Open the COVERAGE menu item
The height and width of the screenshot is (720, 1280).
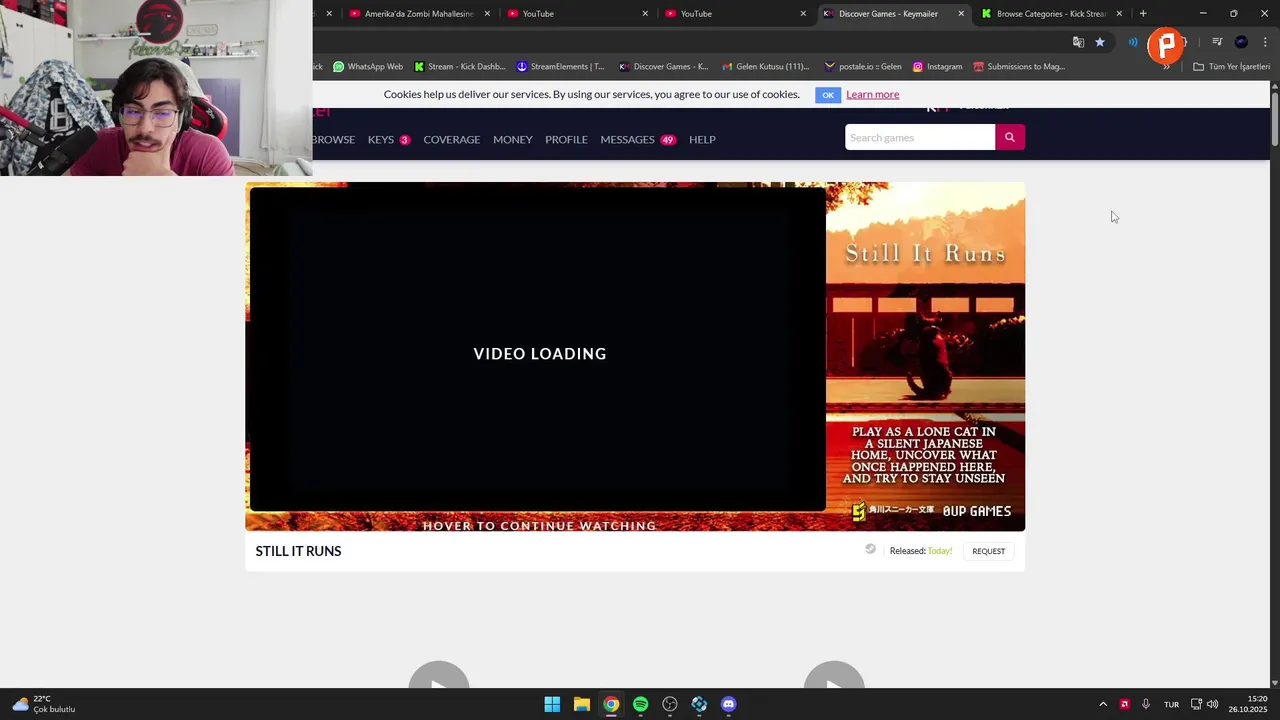[451, 139]
